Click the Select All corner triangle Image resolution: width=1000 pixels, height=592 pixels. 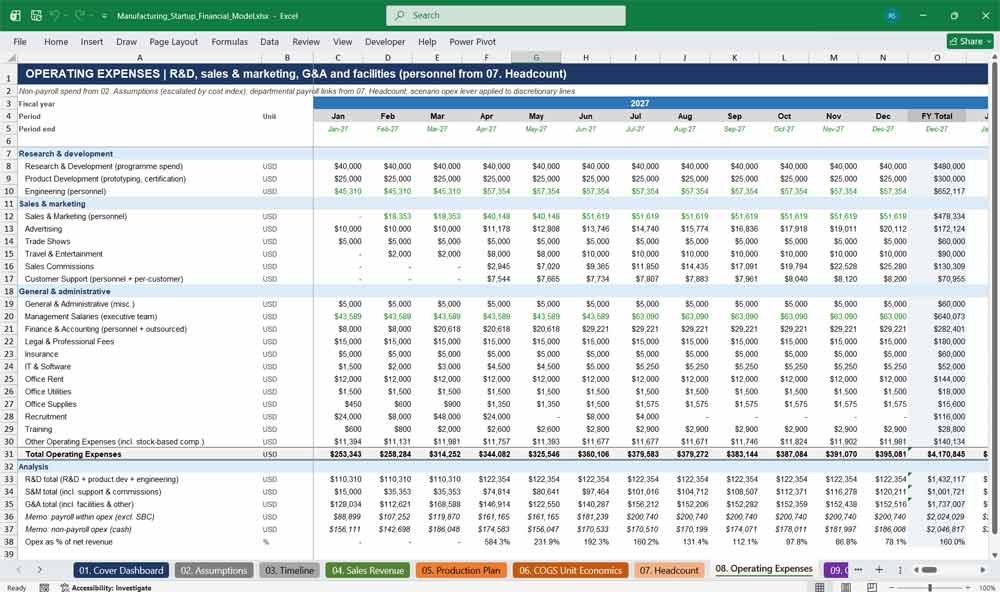click(11, 57)
